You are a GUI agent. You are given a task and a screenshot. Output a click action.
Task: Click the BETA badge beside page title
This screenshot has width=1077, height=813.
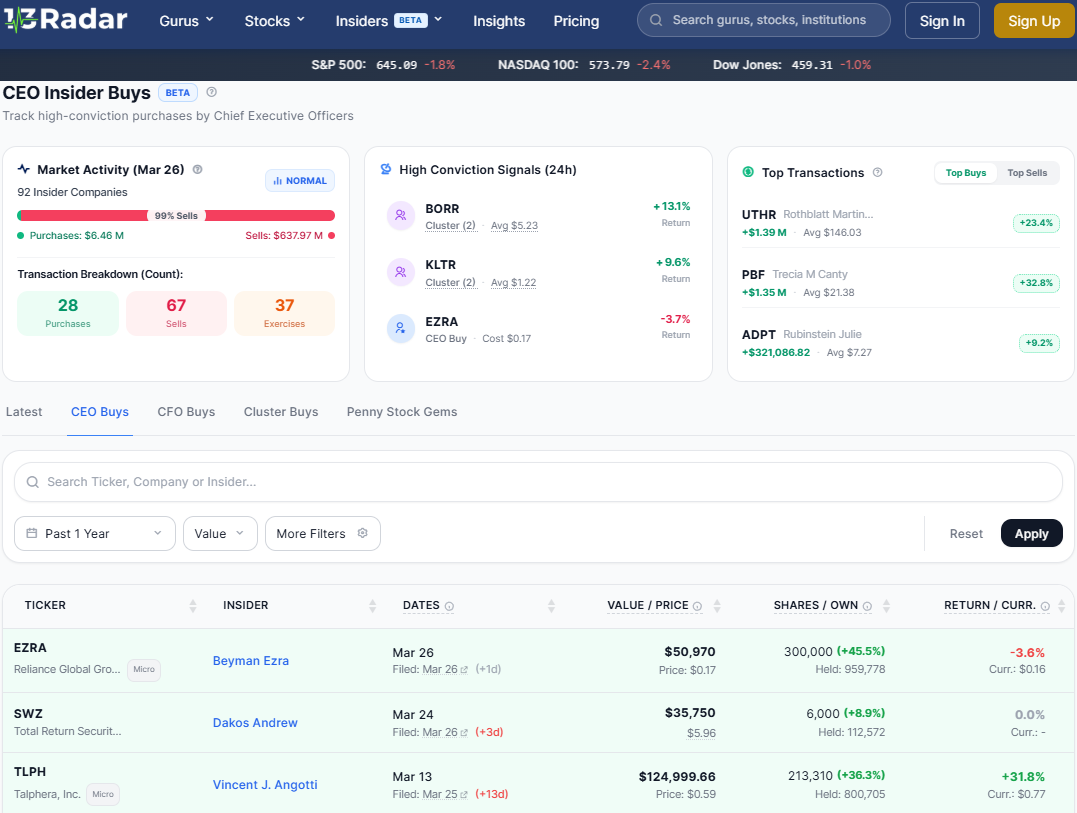coord(178,93)
